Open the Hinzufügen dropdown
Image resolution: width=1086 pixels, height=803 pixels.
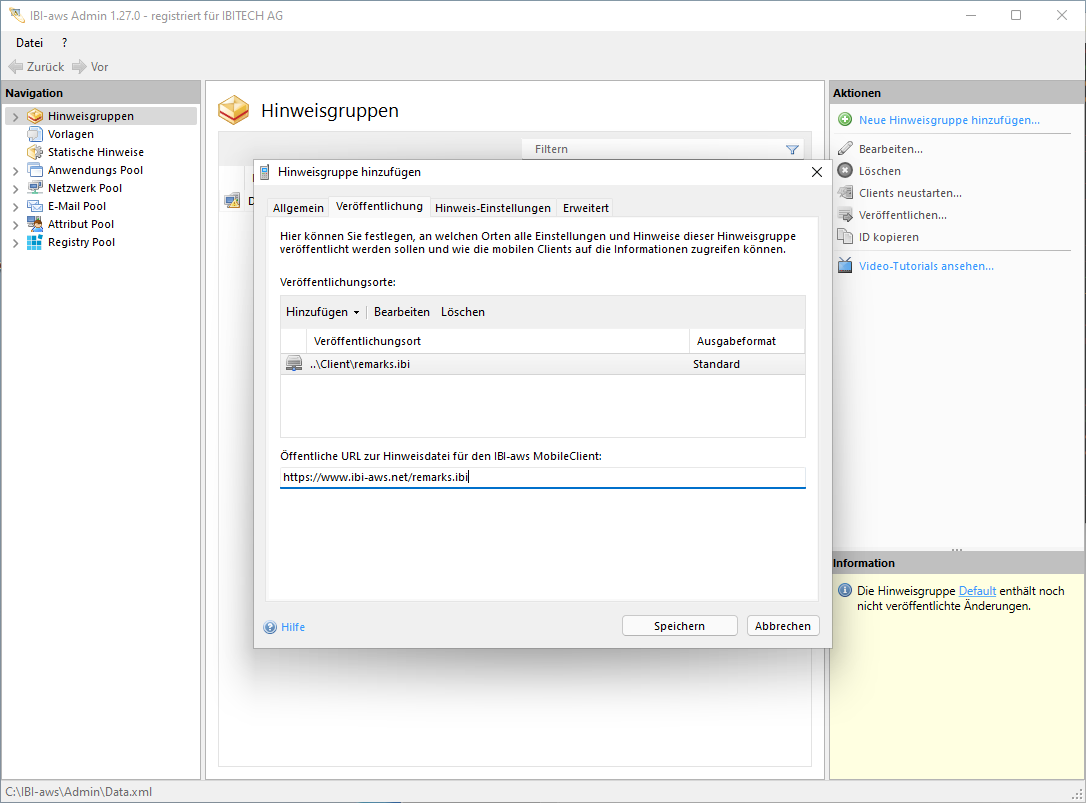click(x=323, y=312)
